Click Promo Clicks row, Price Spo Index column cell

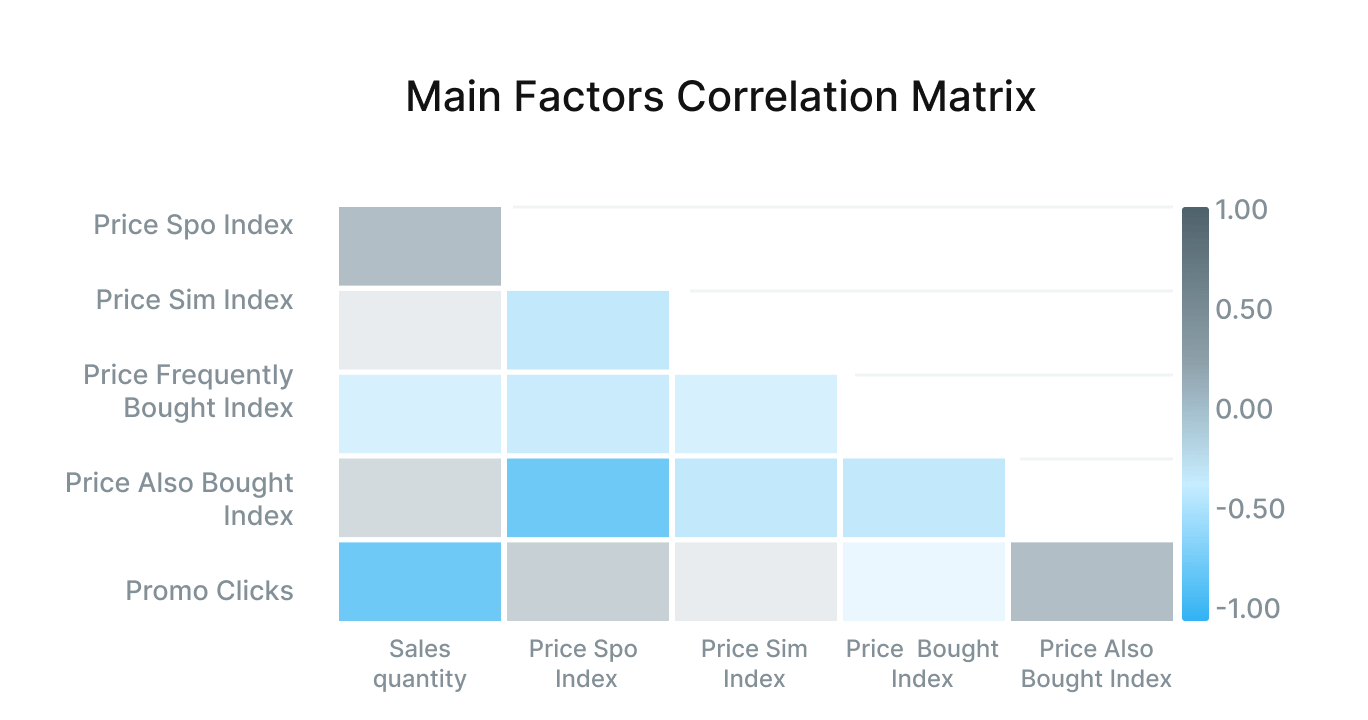click(588, 581)
